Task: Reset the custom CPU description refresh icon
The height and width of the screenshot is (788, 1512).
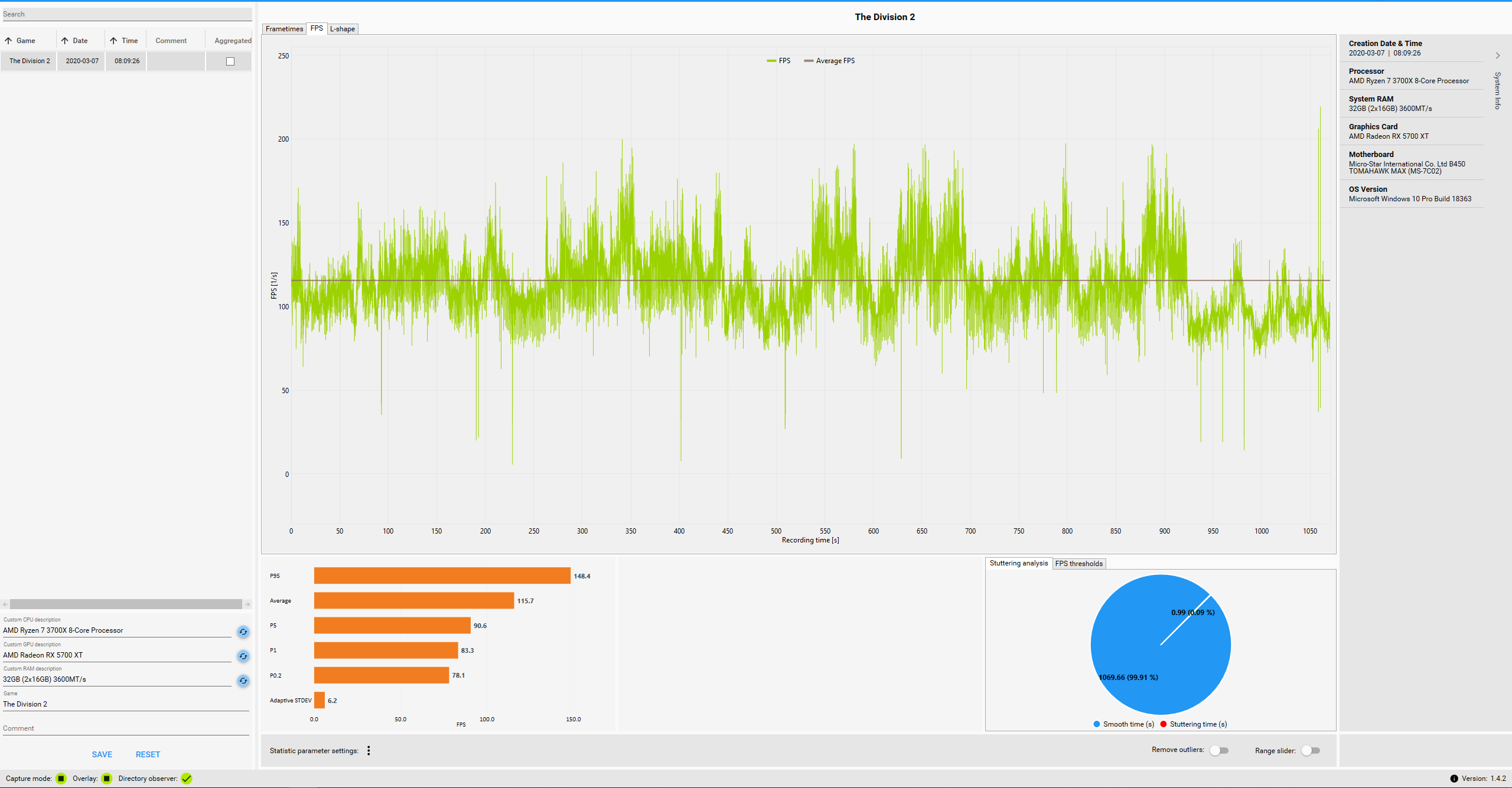Action: point(243,632)
